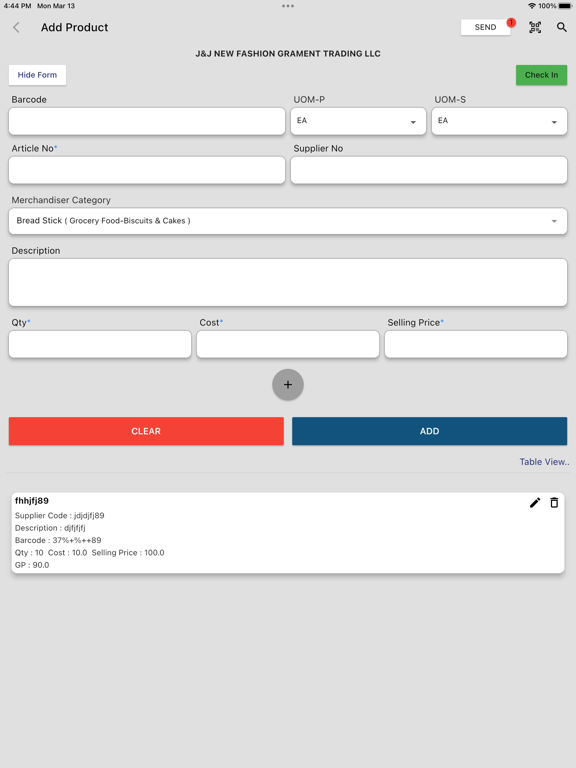This screenshot has width=576, height=768.
Task: Tap the Add Product page heading
Action: 74,27
